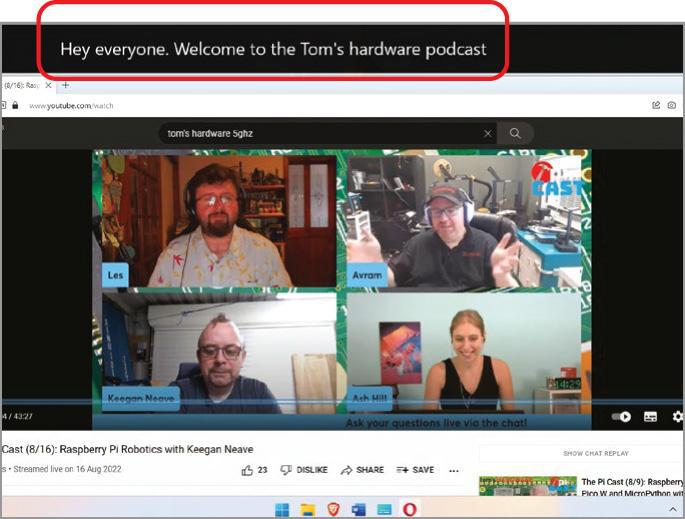The width and height of the screenshot is (685, 519).
Task: Close the YouTube browser tab
Action: coord(48,85)
